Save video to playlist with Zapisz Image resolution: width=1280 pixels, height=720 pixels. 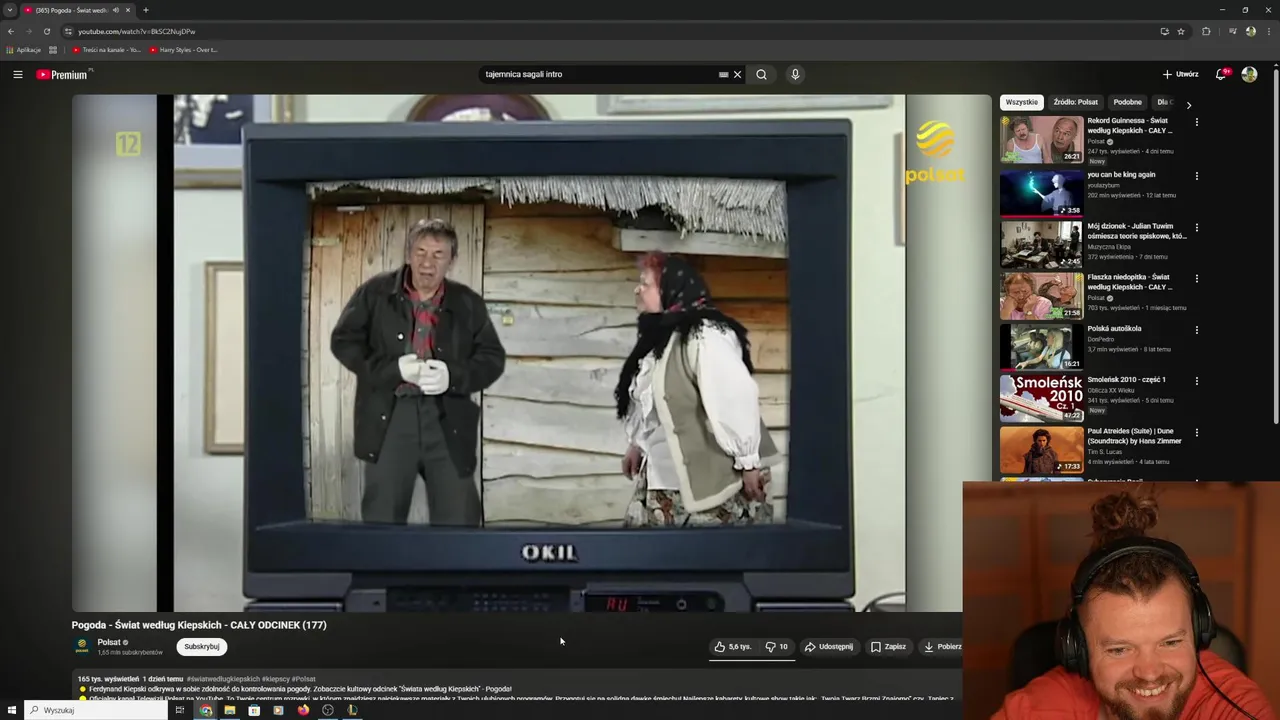point(888,647)
